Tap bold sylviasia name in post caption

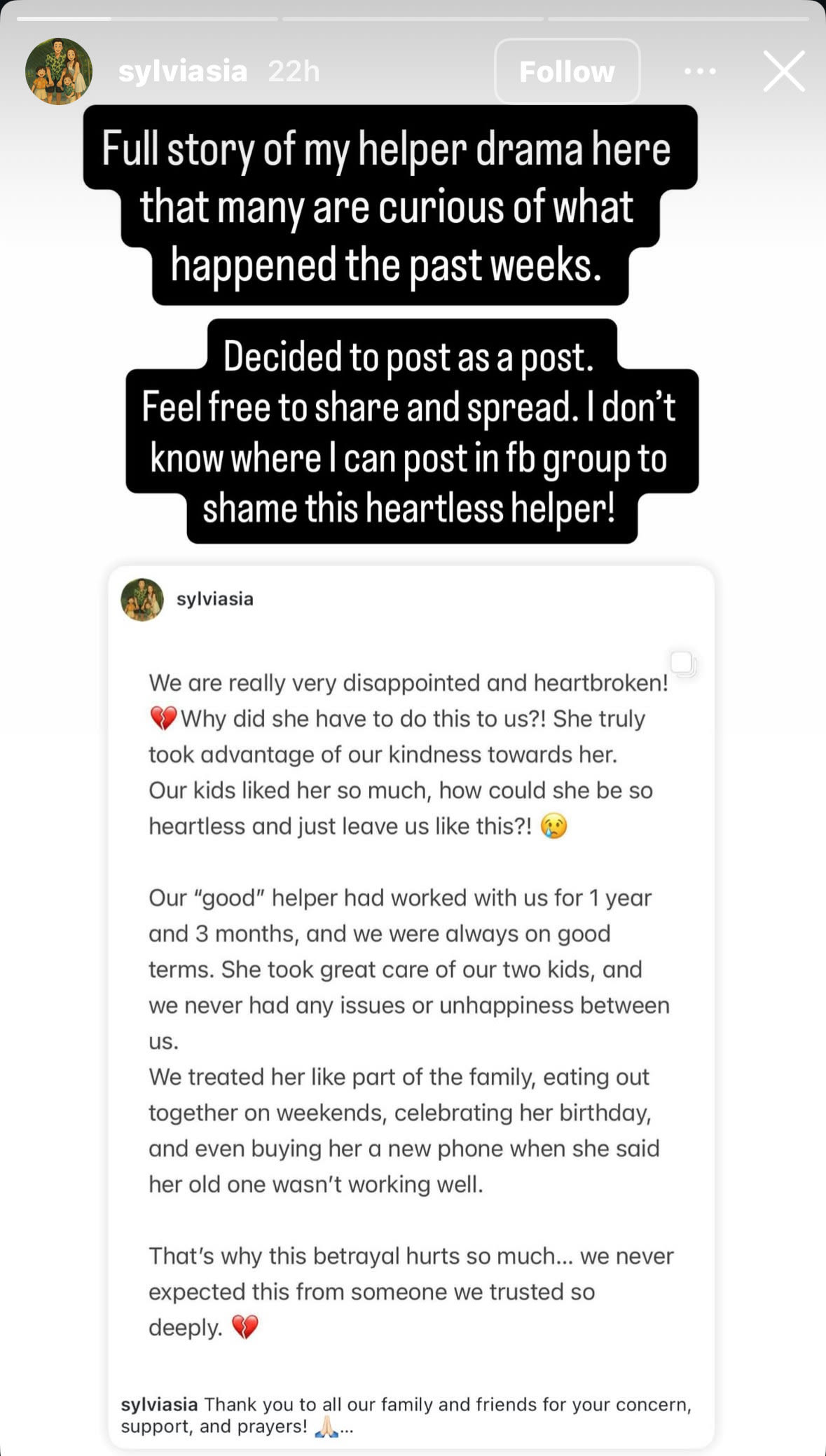(x=159, y=1405)
